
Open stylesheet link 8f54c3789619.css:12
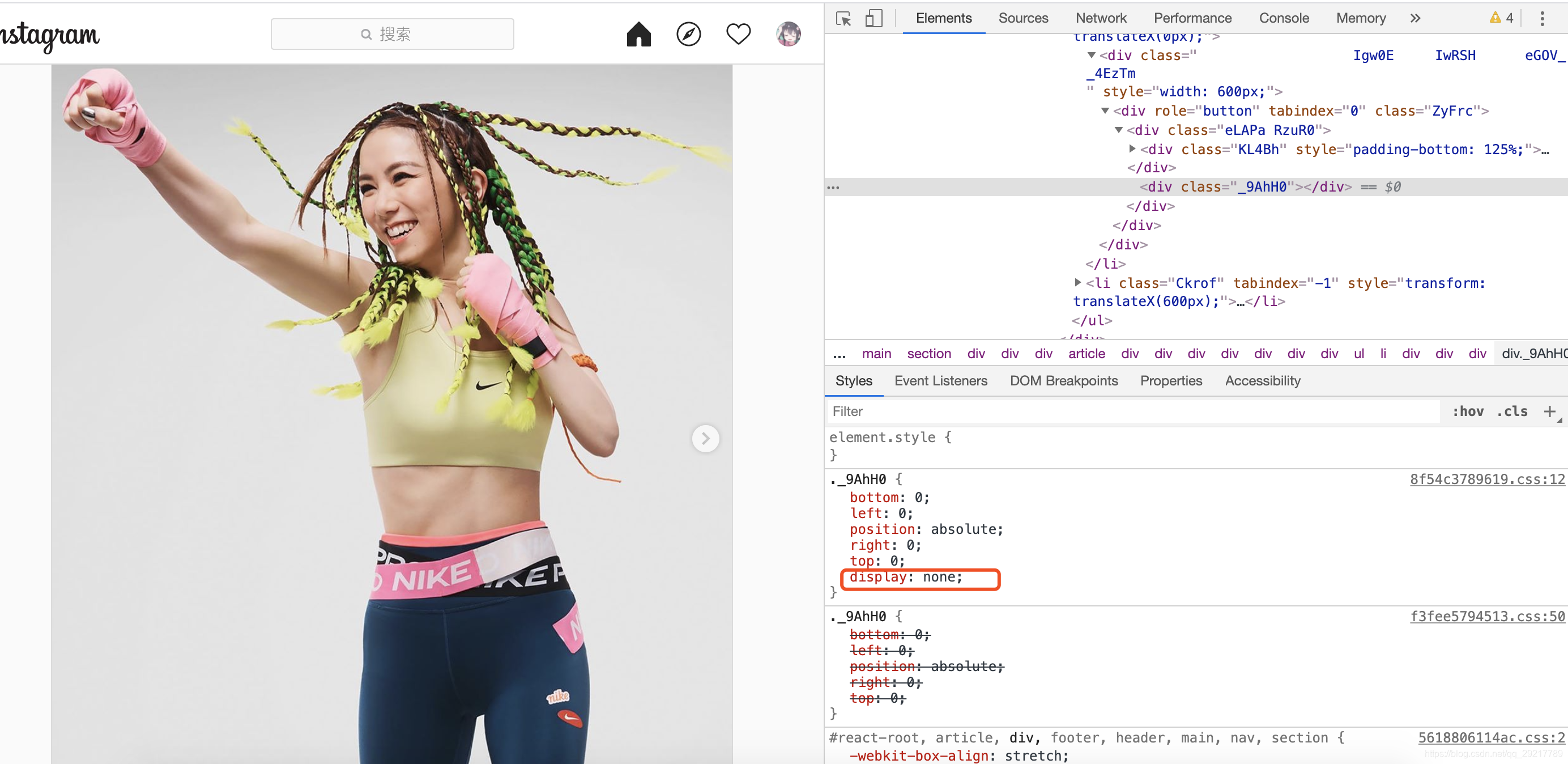(1486, 479)
